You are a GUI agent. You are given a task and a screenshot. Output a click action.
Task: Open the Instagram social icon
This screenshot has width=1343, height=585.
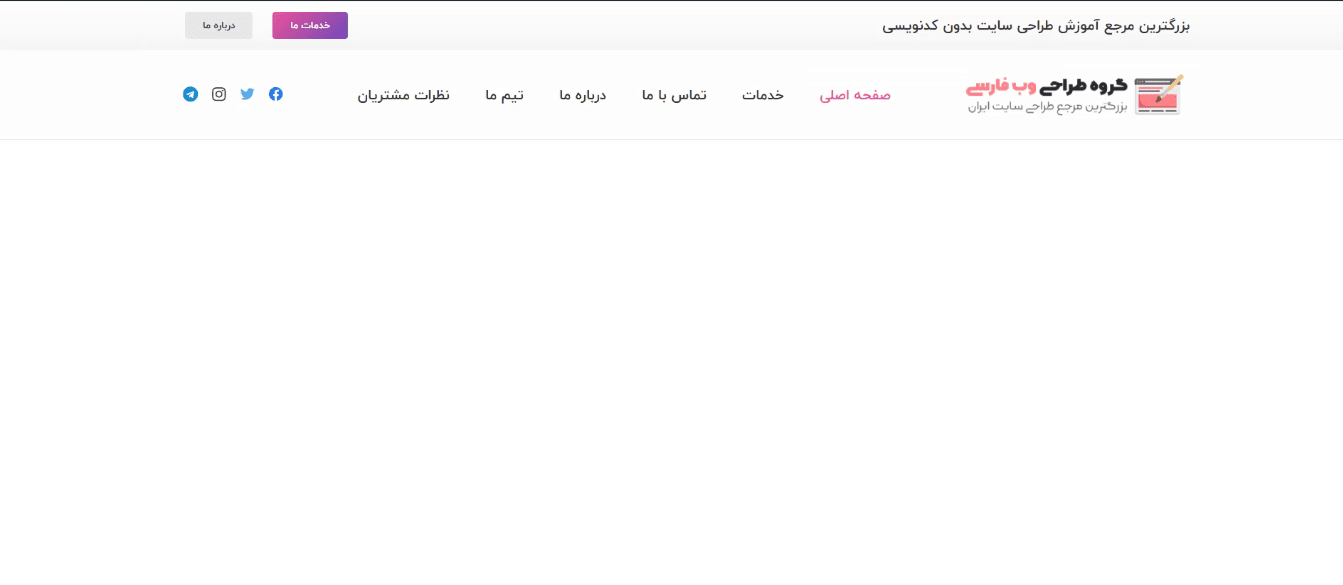pos(219,94)
